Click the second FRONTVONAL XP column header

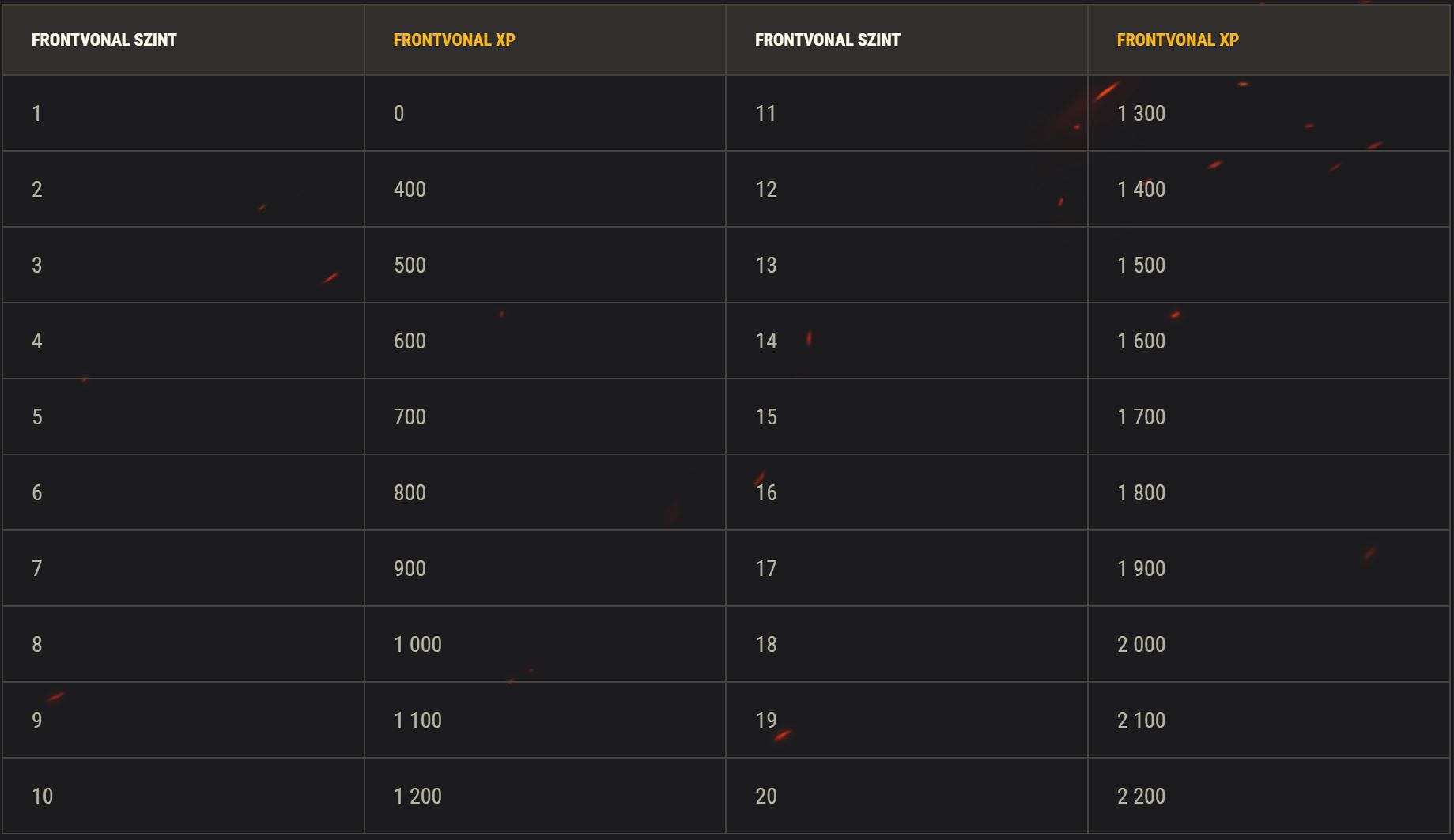1269,40
